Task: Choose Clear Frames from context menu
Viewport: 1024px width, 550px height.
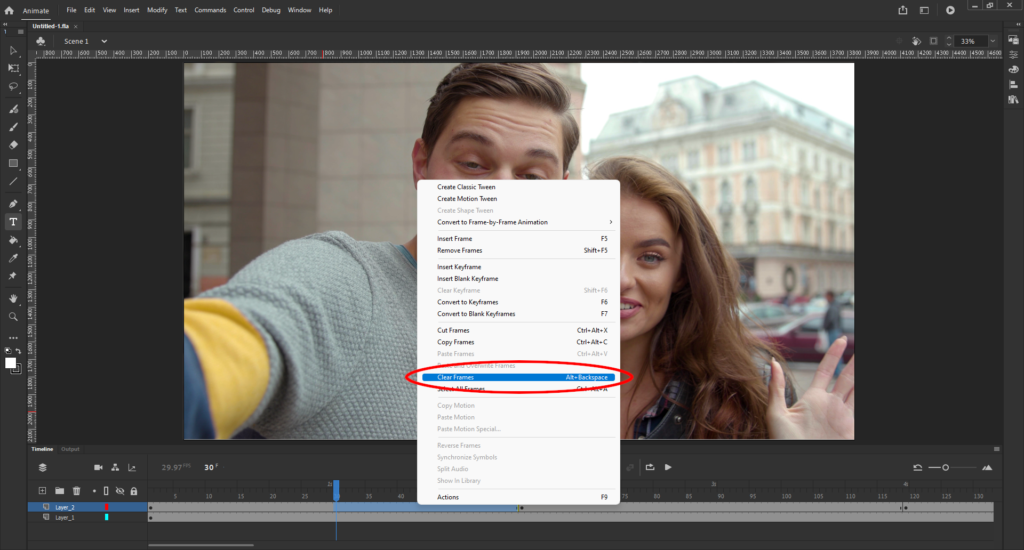Action: coord(456,377)
